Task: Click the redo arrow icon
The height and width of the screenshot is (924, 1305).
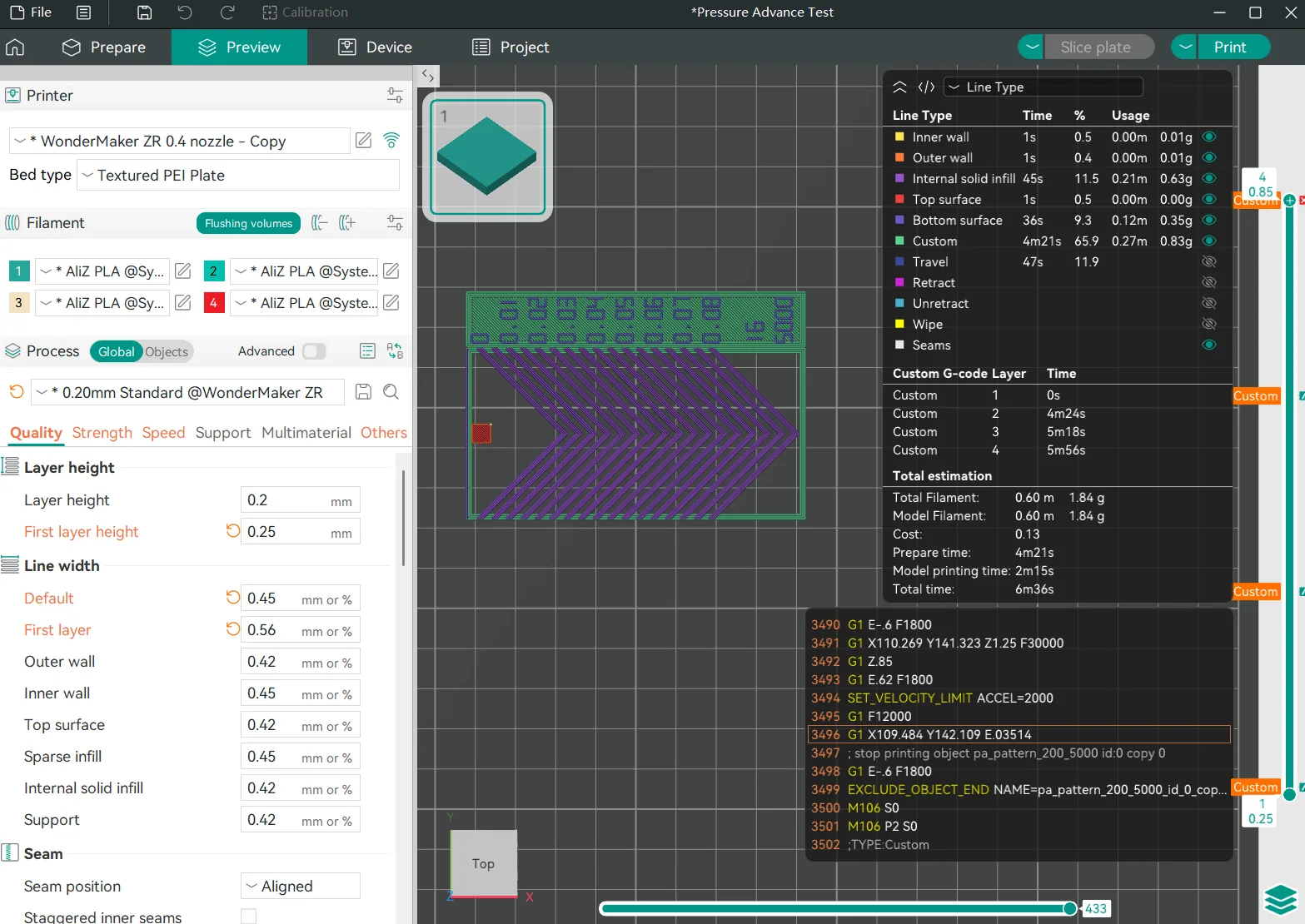Action: pyautogui.click(x=227, y=12)
